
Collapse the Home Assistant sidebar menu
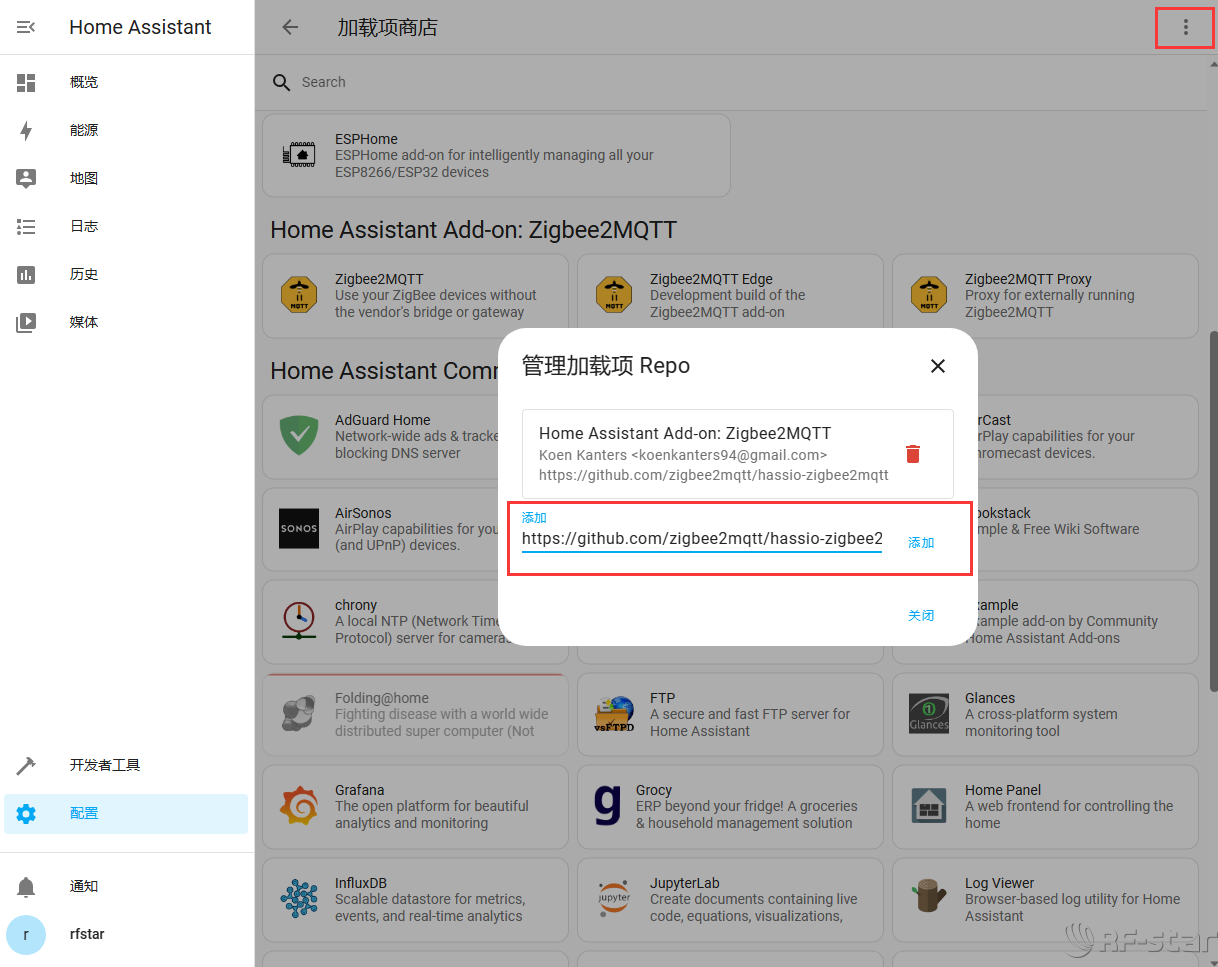[x=26, y=27]
